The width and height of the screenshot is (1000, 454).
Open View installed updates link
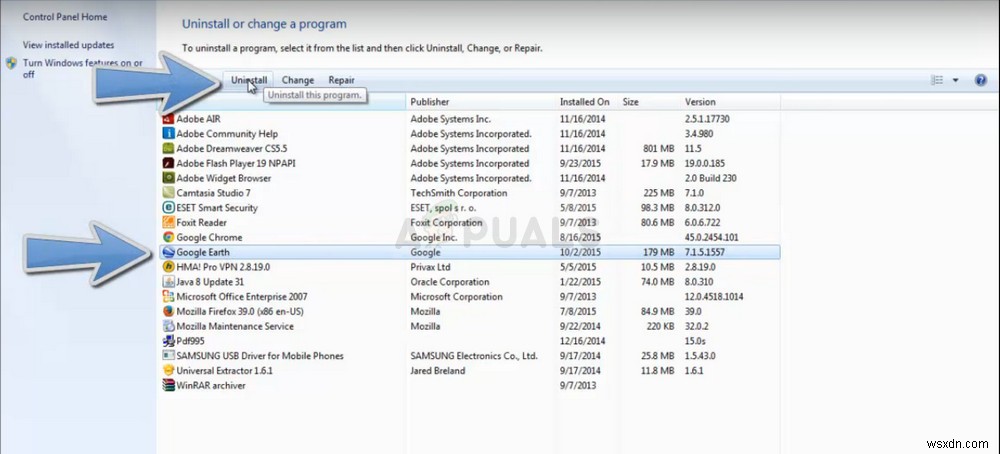pyautogui.click(x=68, y=45)
